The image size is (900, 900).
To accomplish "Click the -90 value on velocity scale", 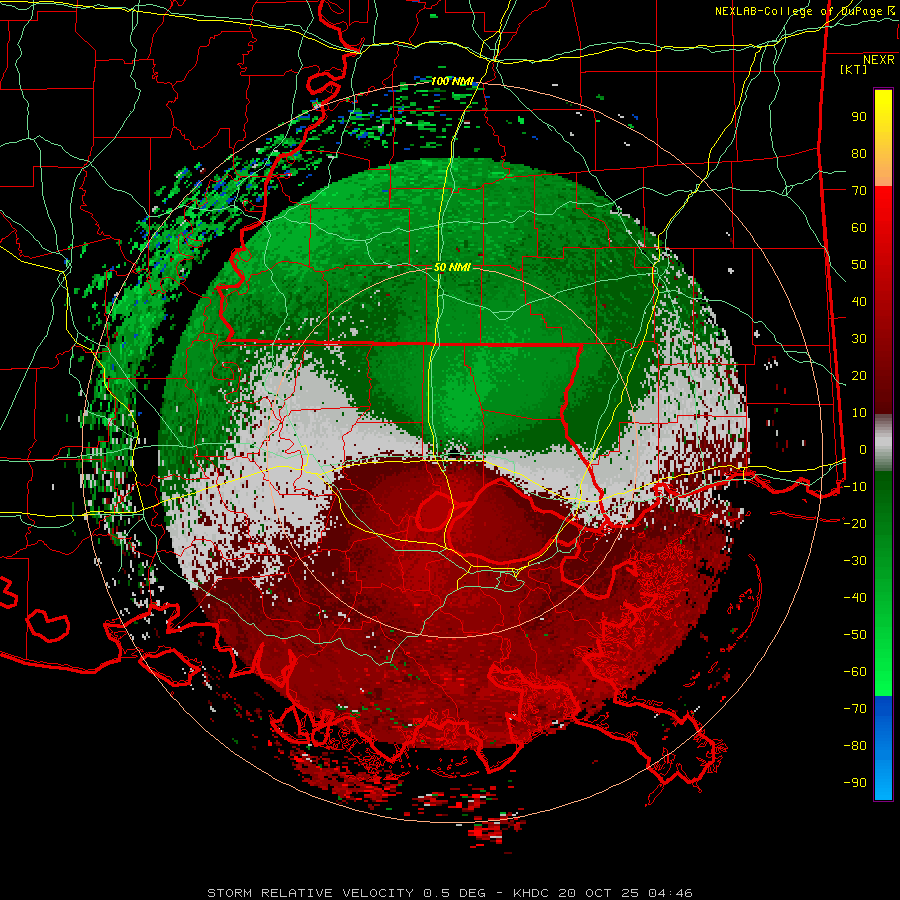I will click(x=855, y=783).
